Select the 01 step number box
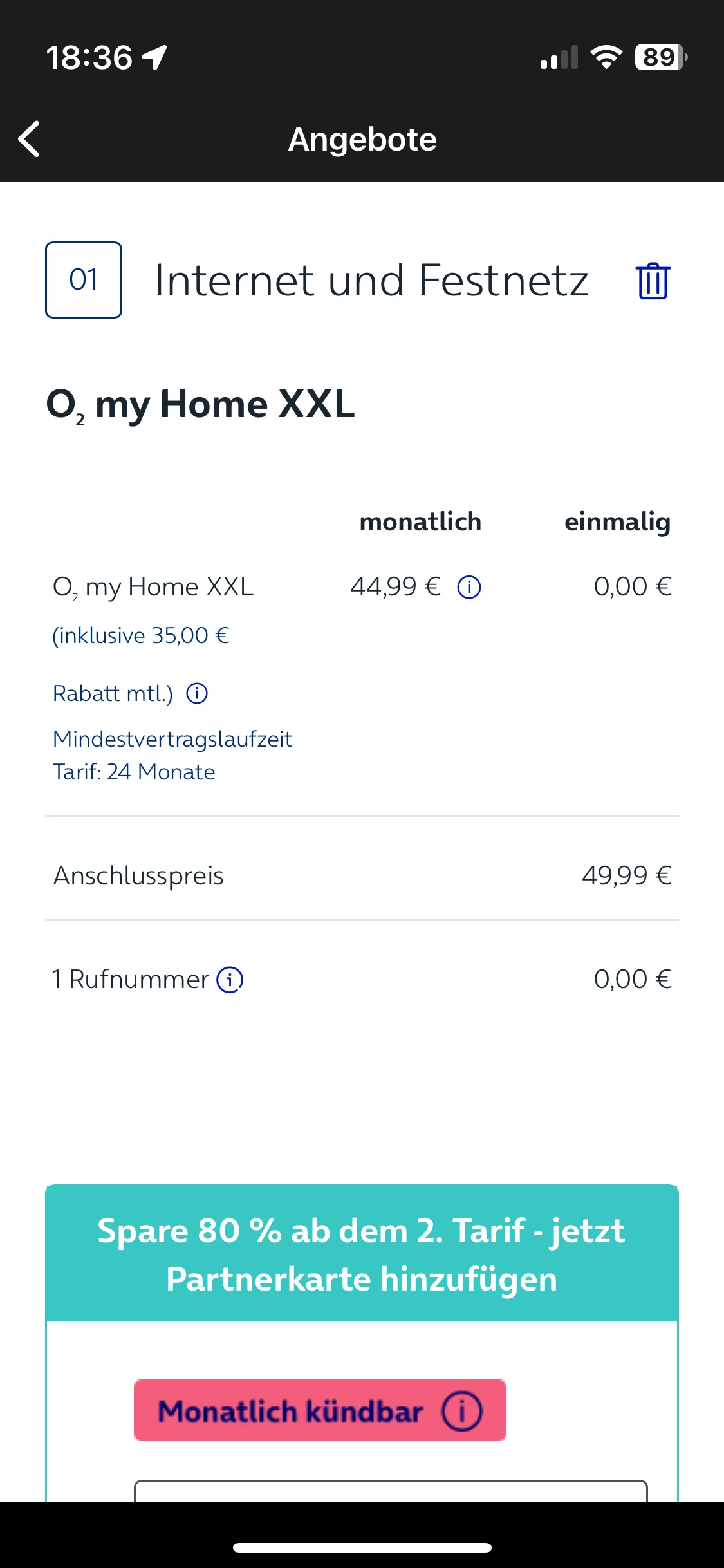This screenshot has height=1568, width=724. click(x=84, y=280)
